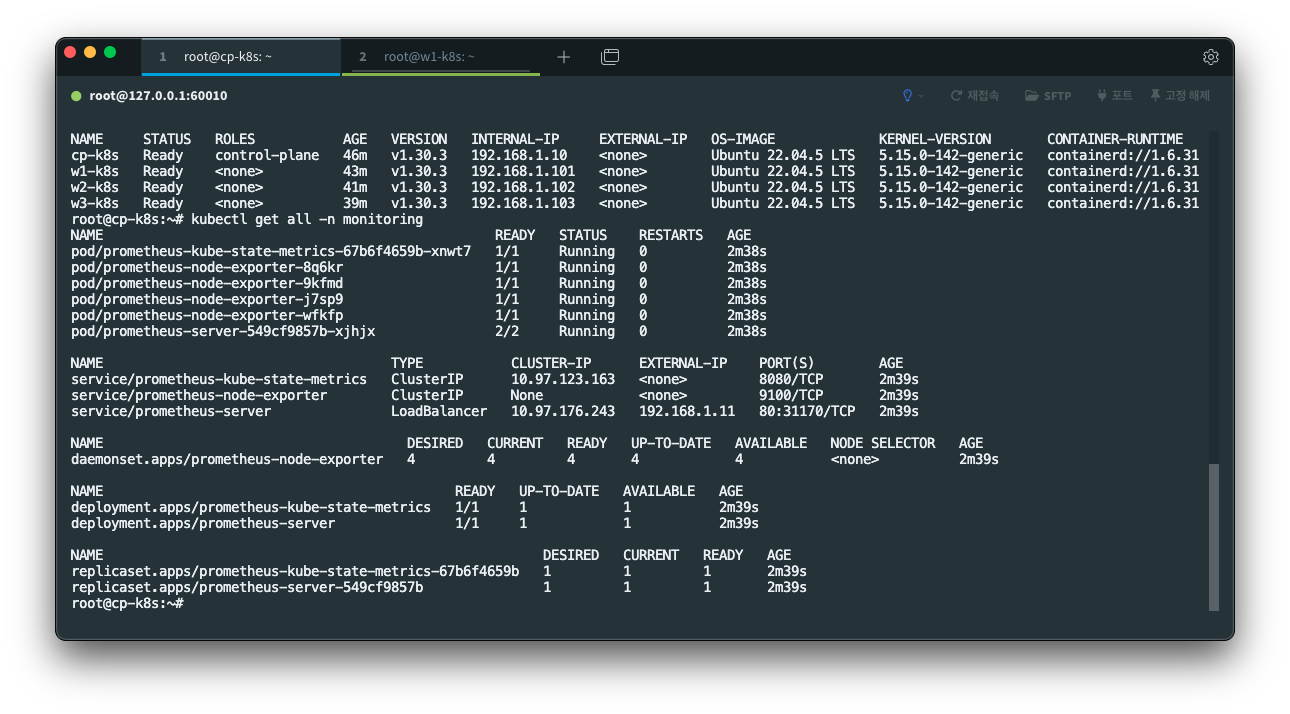Switch to the root@w1-k8s tab
Viewport: 1290px width, 714px height.
pyautogui.click(x=440, y=57)
